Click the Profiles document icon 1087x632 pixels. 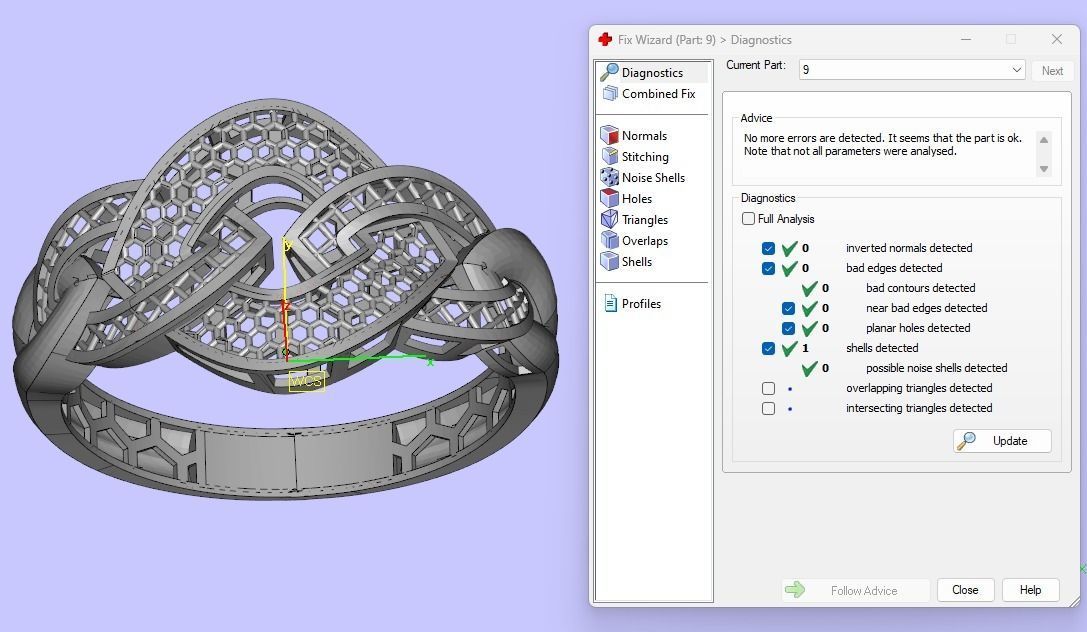pyautogui.click(x=611, y=304)
